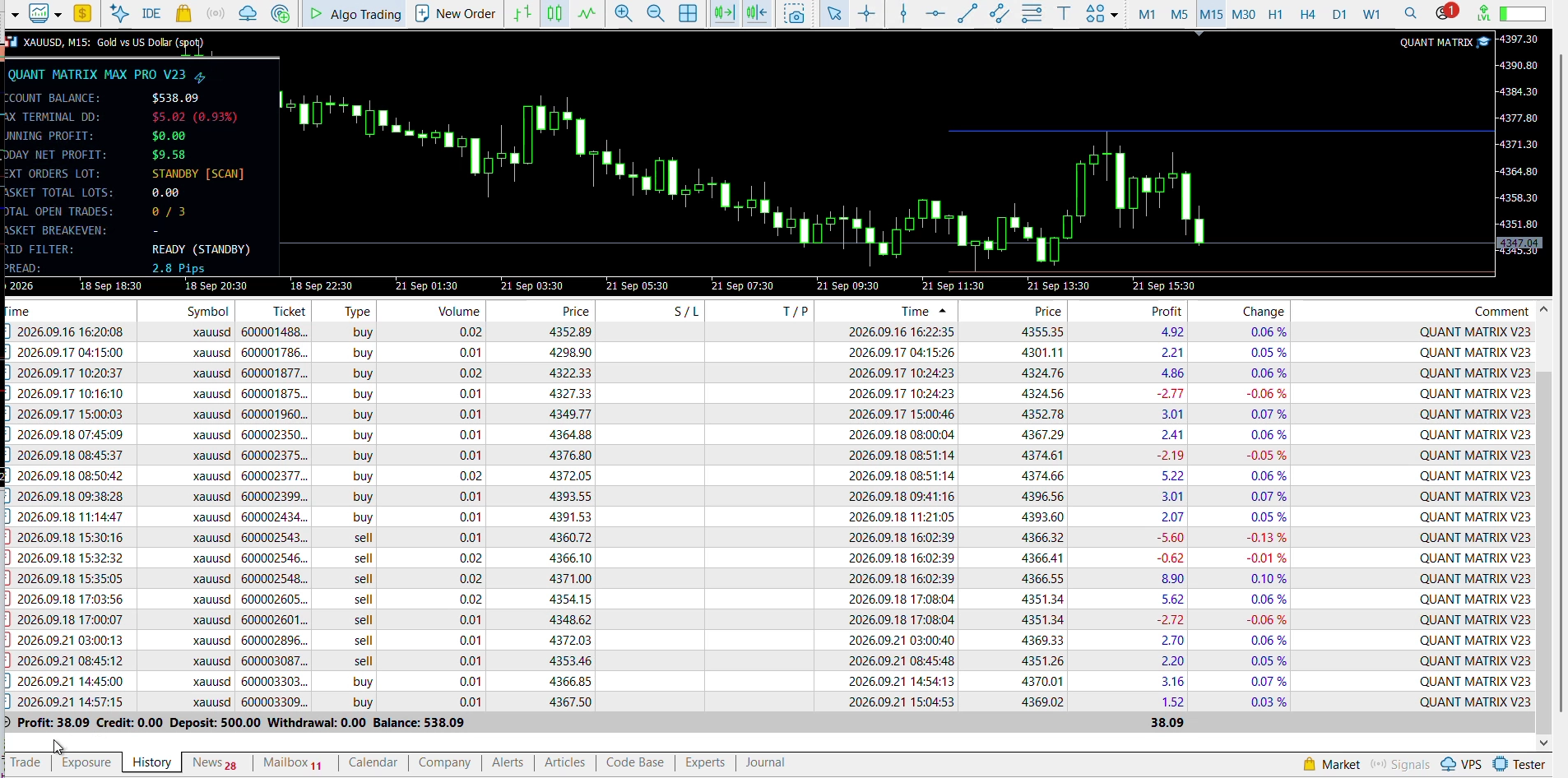Open the Exposure tab
1568x778 pixels.
pos(86,762)
